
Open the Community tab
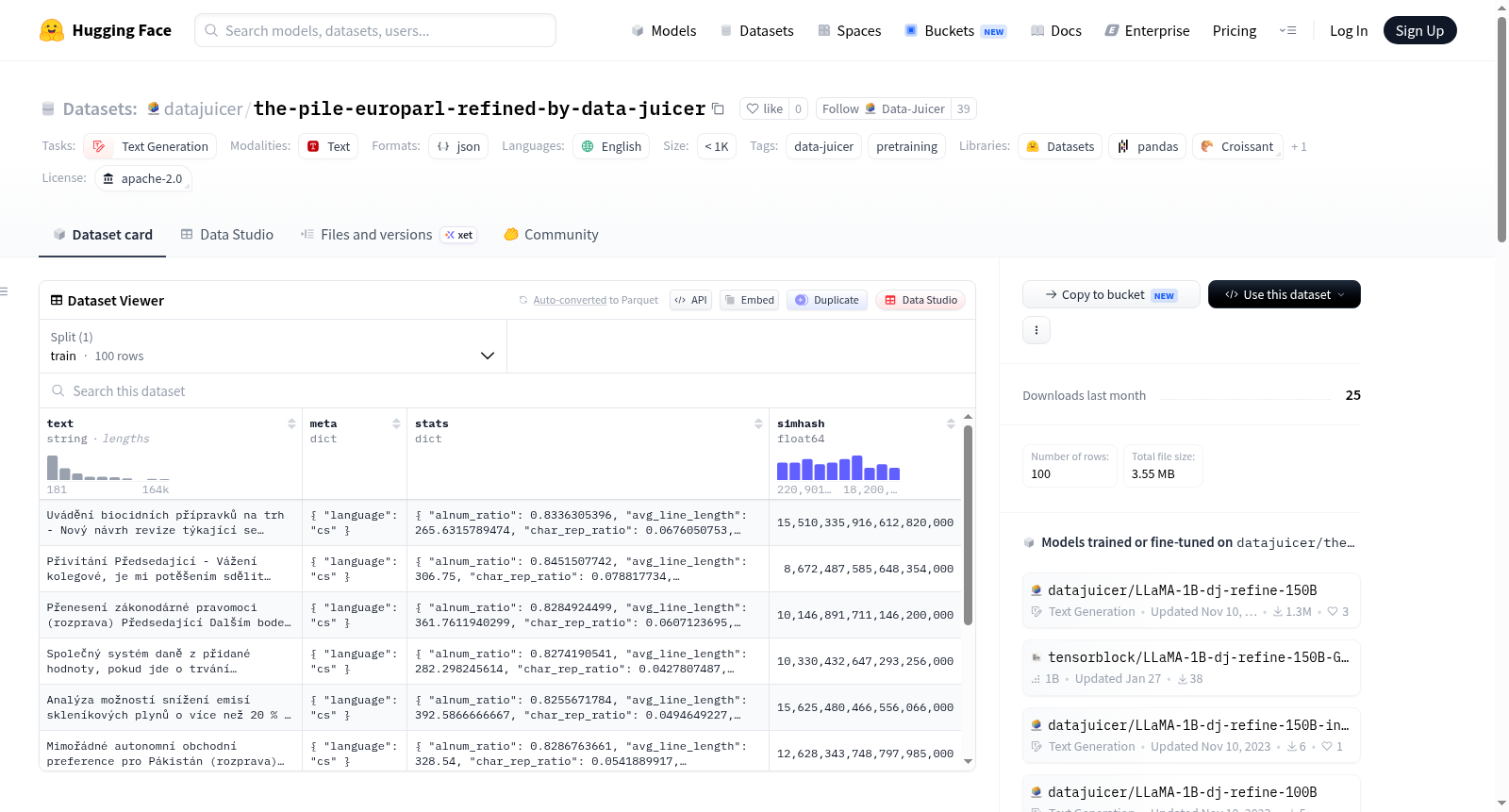point(551,235)
